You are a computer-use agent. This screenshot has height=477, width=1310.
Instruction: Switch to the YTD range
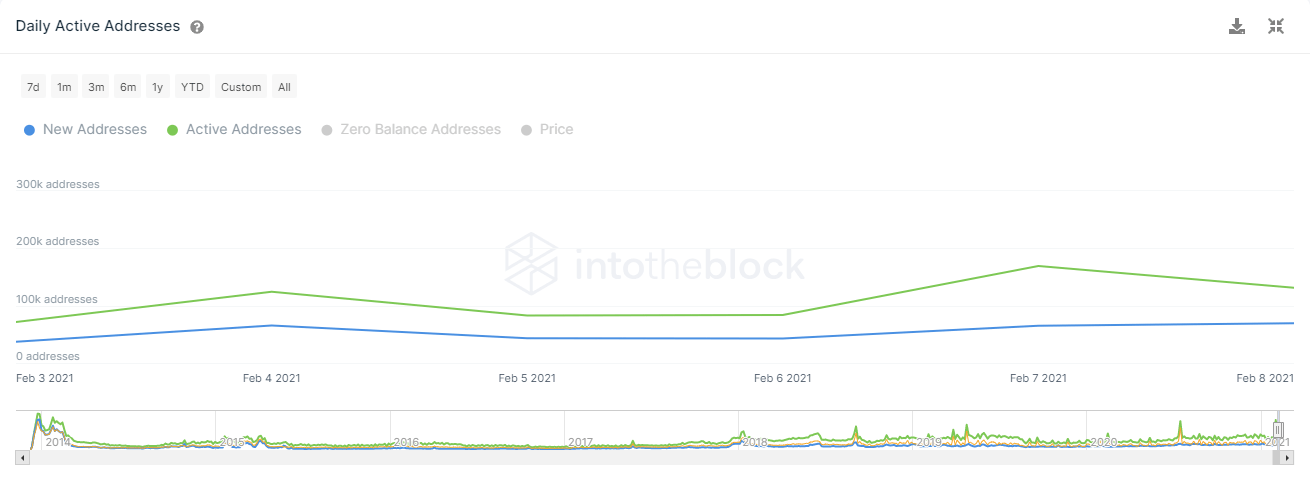[x=192, y=87]
